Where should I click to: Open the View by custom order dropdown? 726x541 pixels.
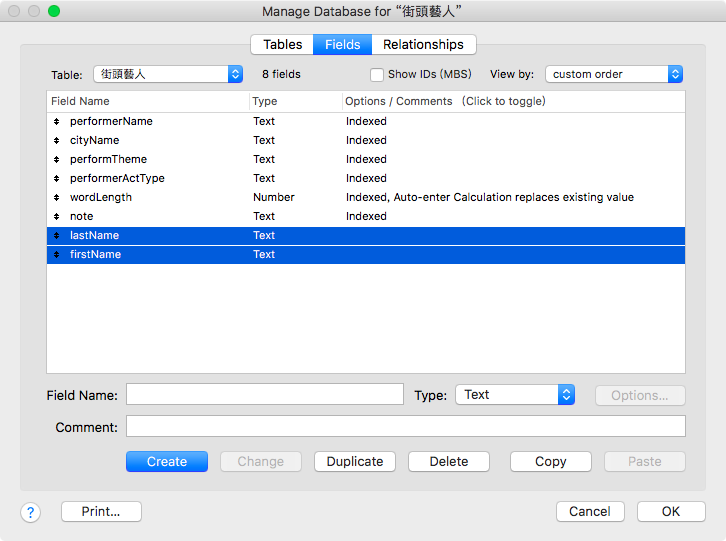pyautogui.click(x=614, y=74)
